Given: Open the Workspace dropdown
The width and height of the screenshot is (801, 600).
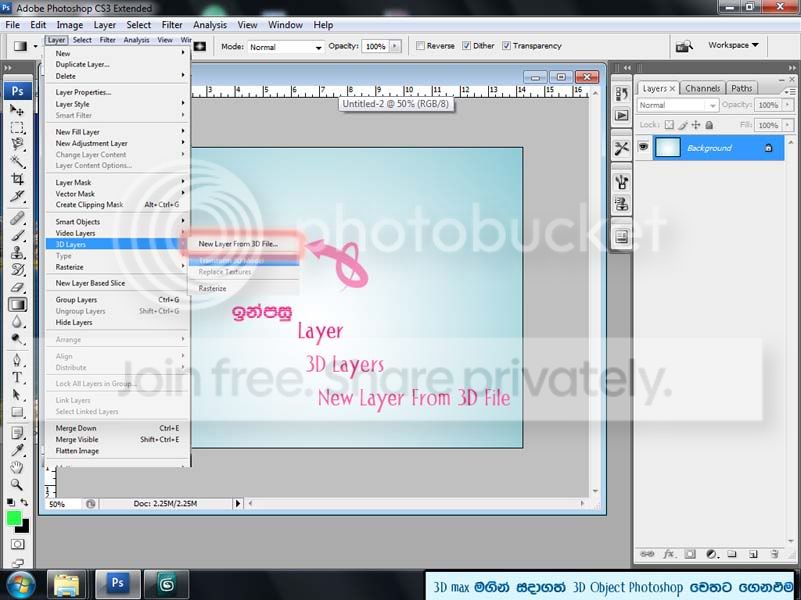Looking at the screenshot, I should coord(733,45).
